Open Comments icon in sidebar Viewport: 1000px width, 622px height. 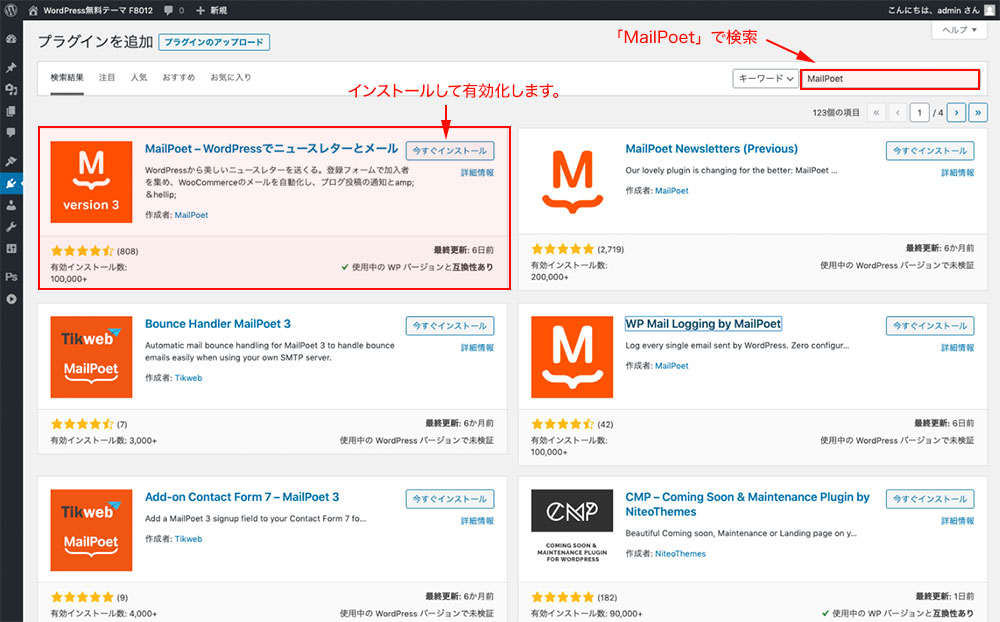point(11,133)
